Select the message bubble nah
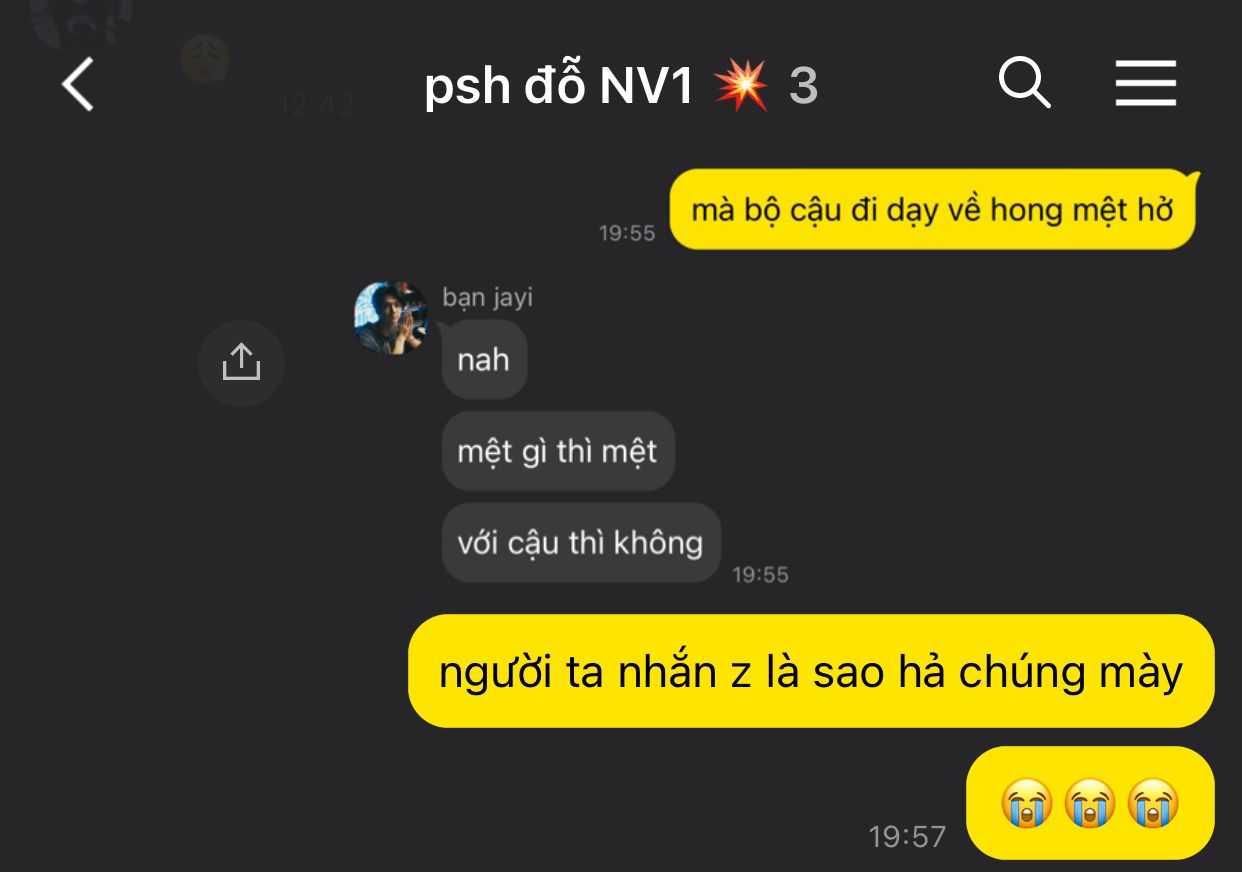Screen dimensions: 1242x872 point(484,360)
